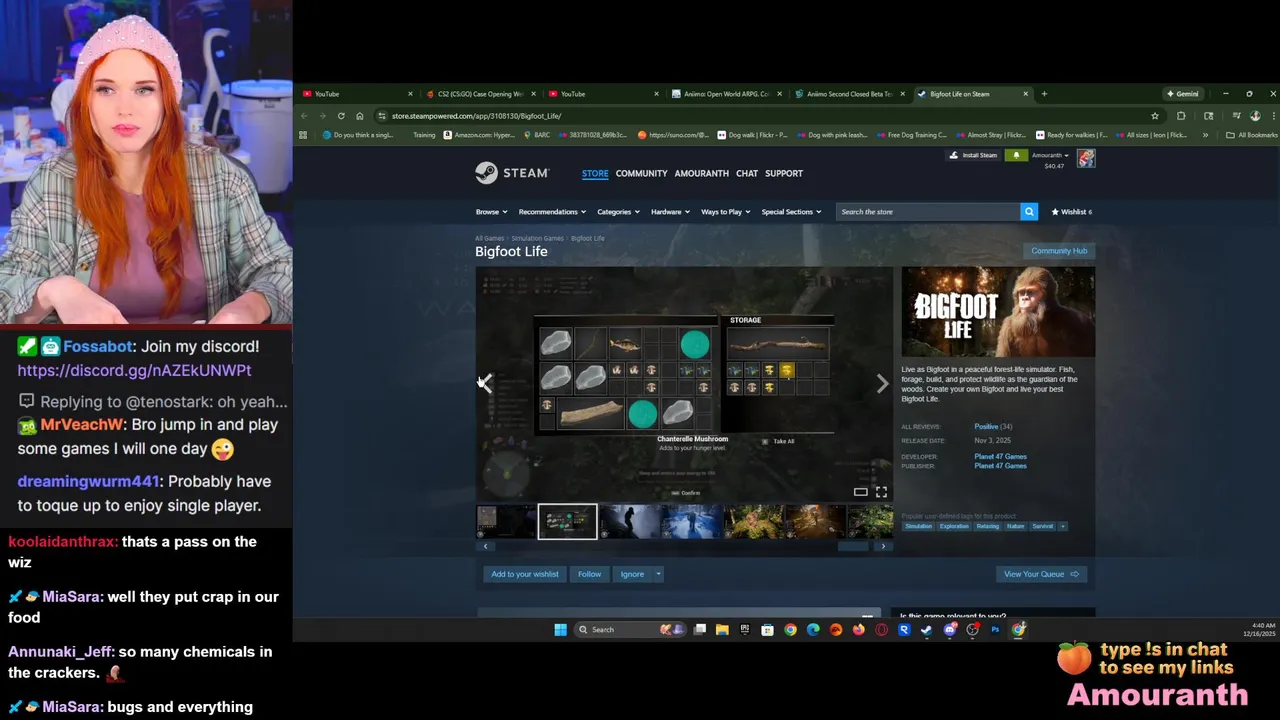Open Steam app from the taskbar
The width and height of the screenshot is (1280, 720).
coord(927,630)
